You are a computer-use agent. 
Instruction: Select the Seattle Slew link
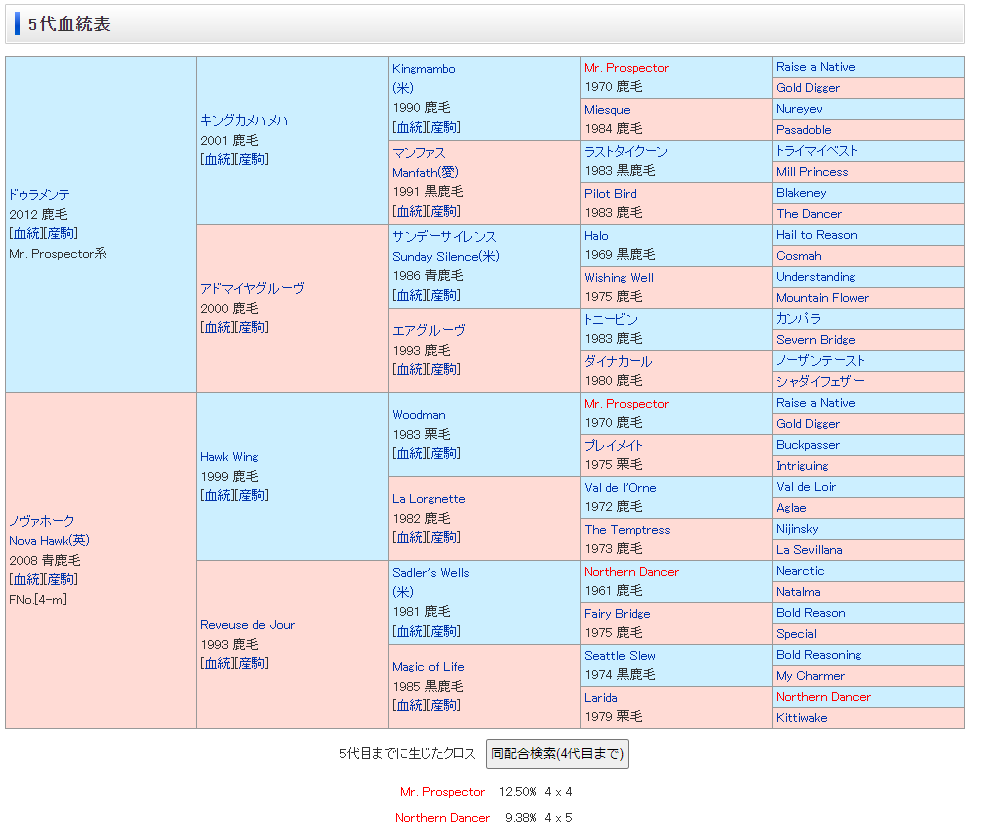[x=620, y=656]
